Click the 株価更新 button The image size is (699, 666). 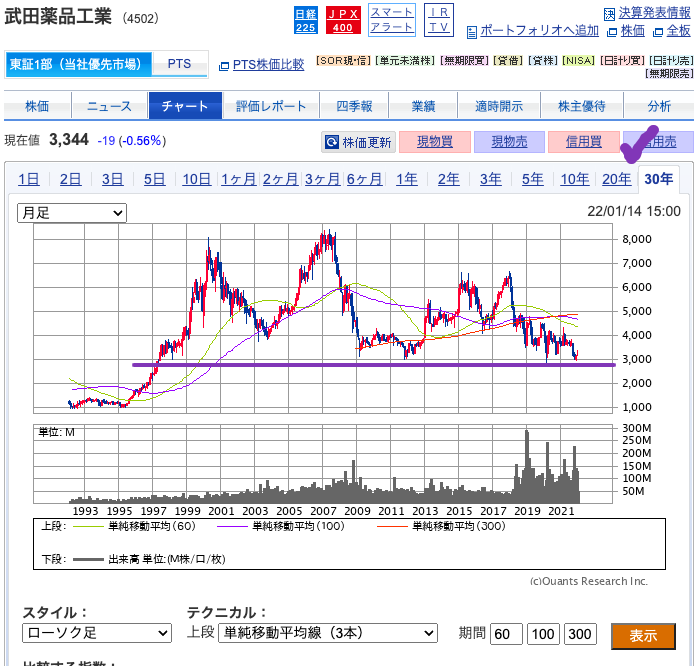(358, 142)
